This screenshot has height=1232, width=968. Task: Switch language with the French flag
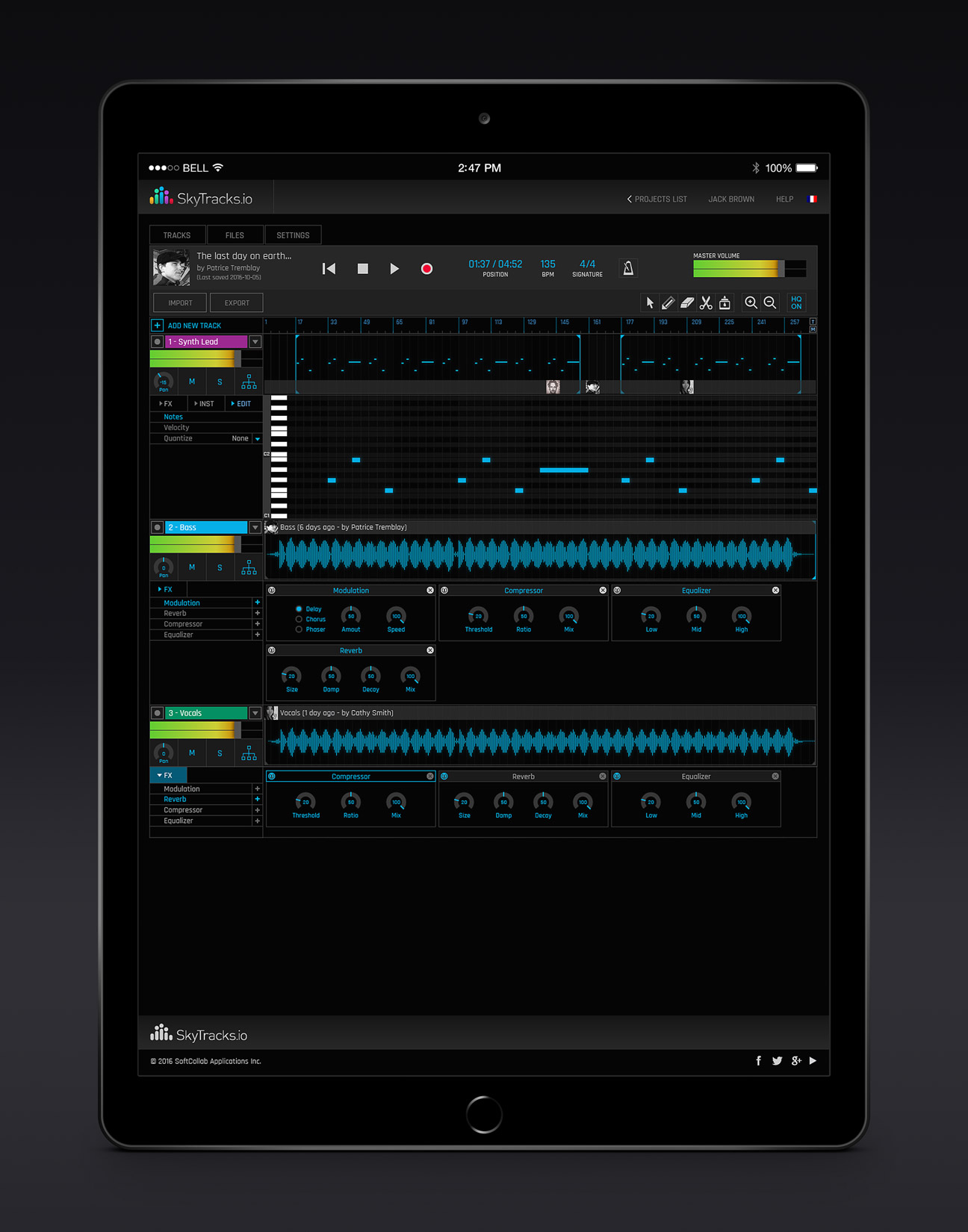(x=813, y=199)
